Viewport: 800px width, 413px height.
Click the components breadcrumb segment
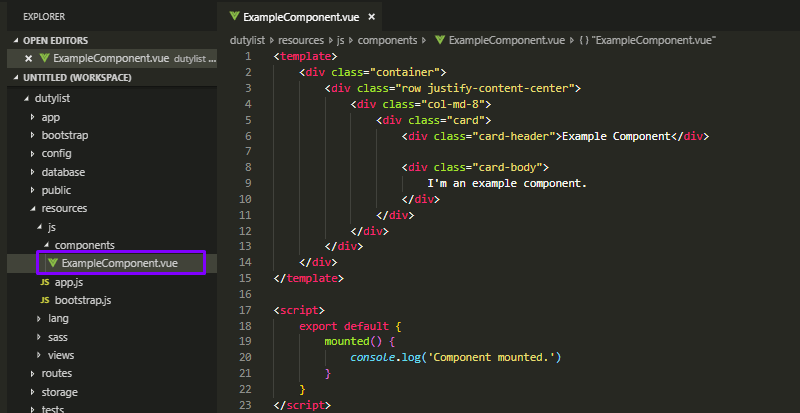pyautogui.click(x=387, y=40)
